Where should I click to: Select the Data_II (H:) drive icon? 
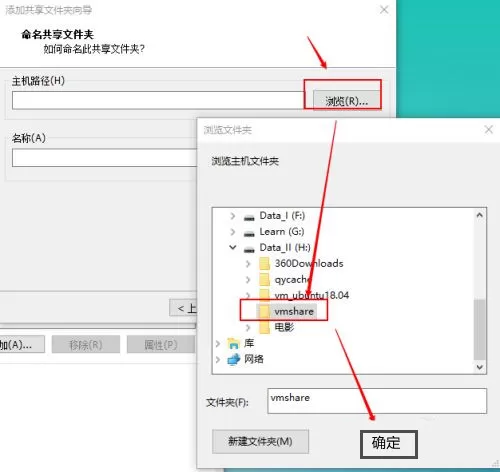point(249,249)
